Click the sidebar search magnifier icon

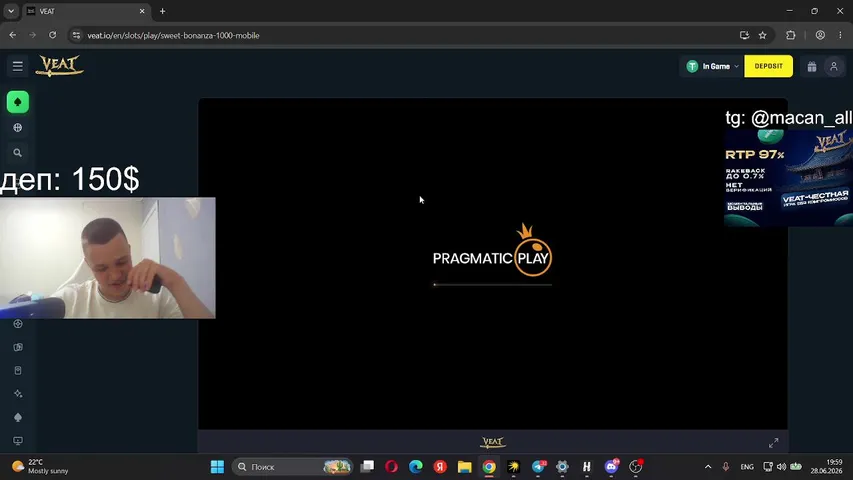18,153
